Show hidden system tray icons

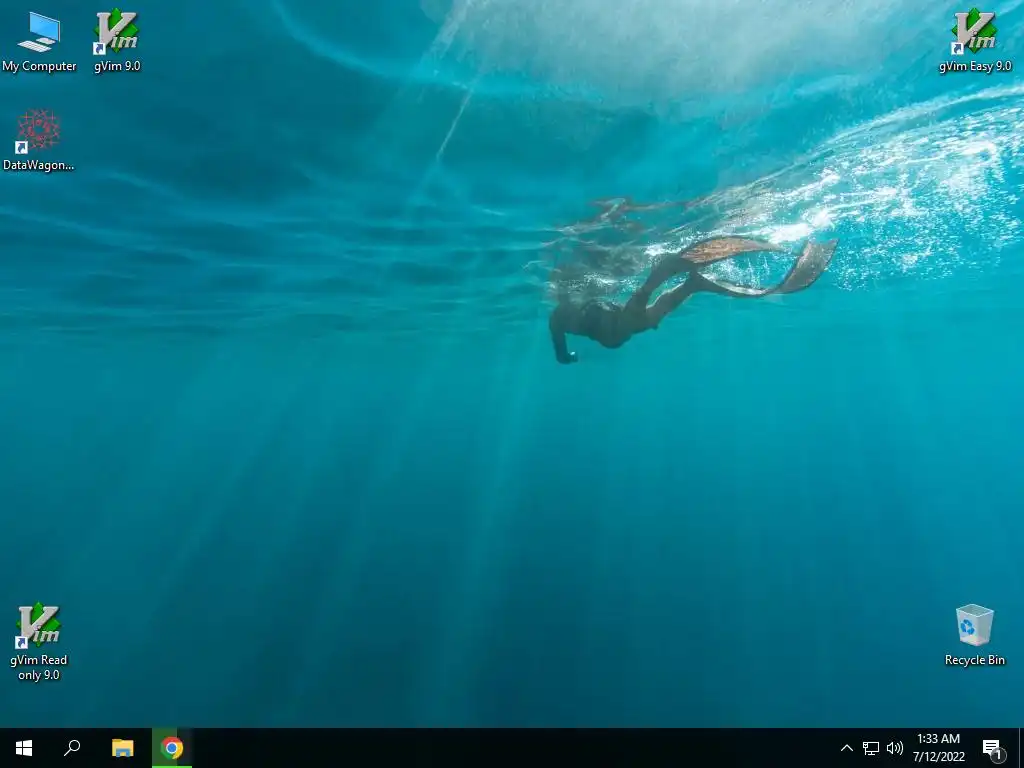click(846, 748)
